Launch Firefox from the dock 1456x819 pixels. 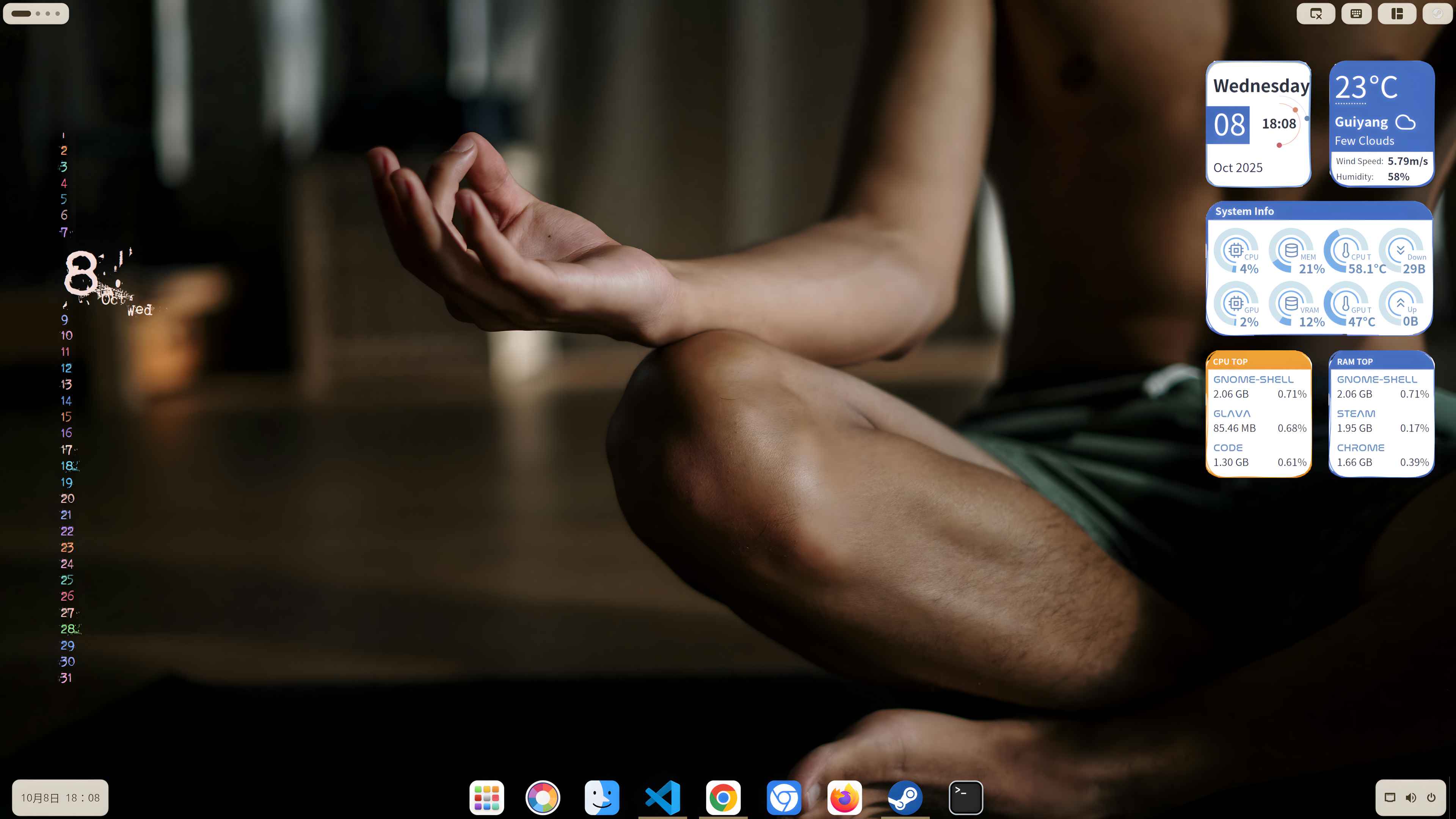(844, 797)
